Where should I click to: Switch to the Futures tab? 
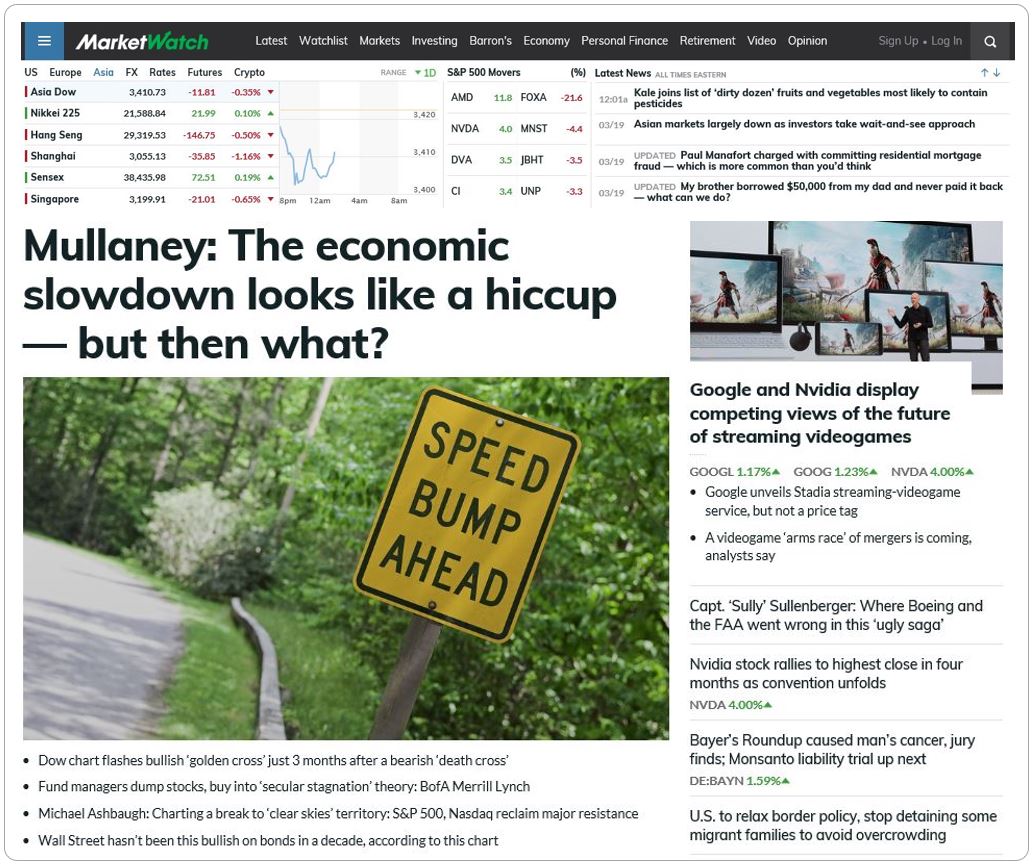pyautogui.click(x=205, y=72)
